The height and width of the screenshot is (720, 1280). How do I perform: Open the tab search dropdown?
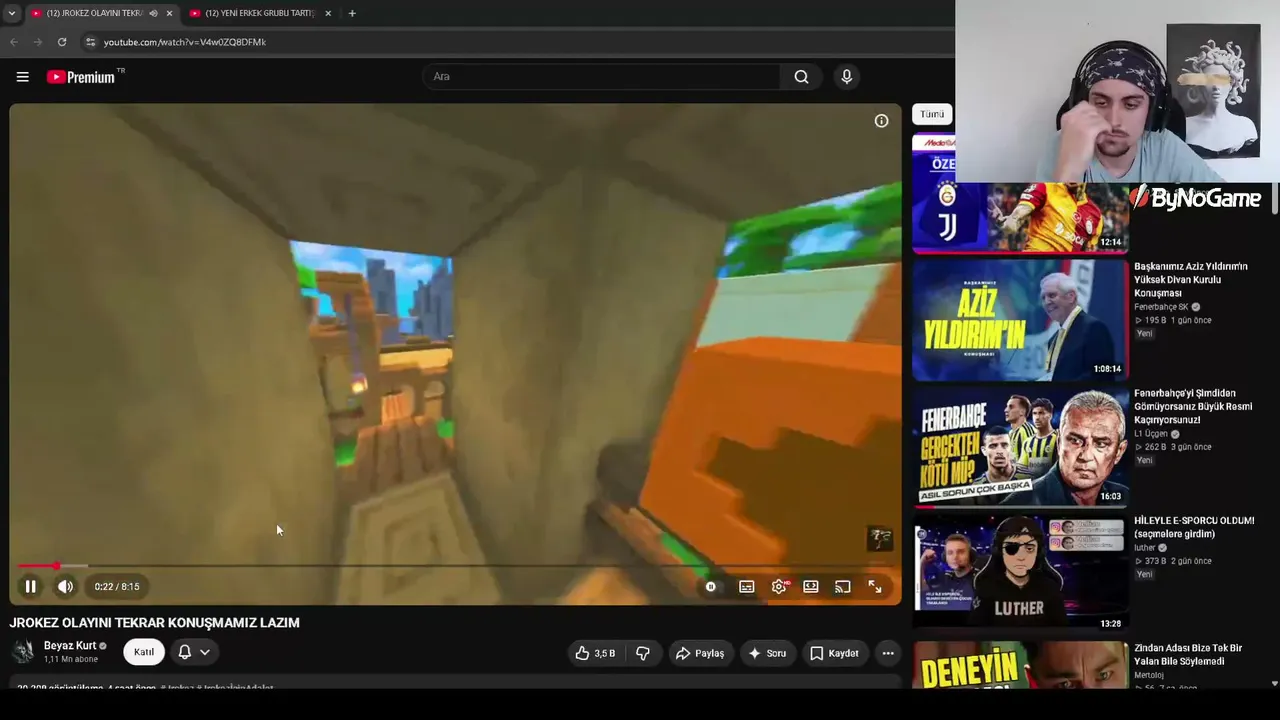12,13
